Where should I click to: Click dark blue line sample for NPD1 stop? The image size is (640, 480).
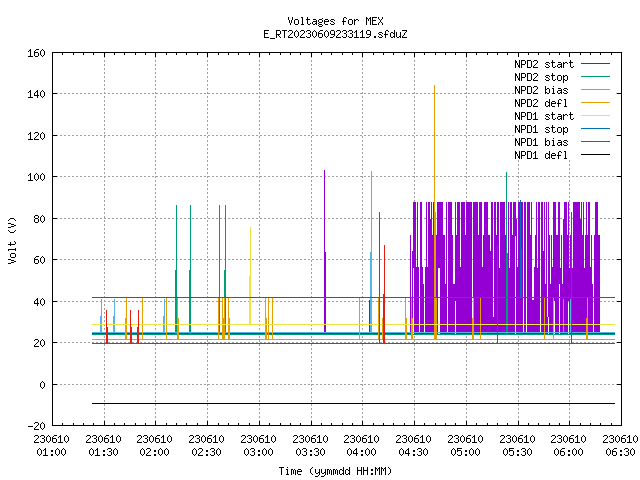click(x=596, y=129)
